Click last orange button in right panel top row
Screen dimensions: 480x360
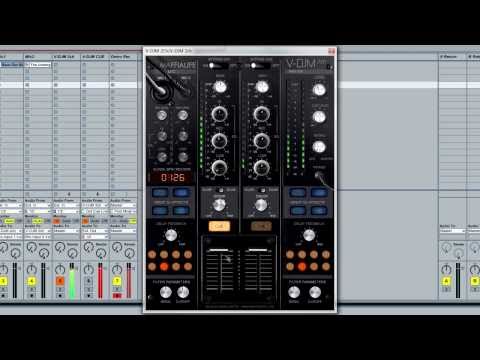326,255
